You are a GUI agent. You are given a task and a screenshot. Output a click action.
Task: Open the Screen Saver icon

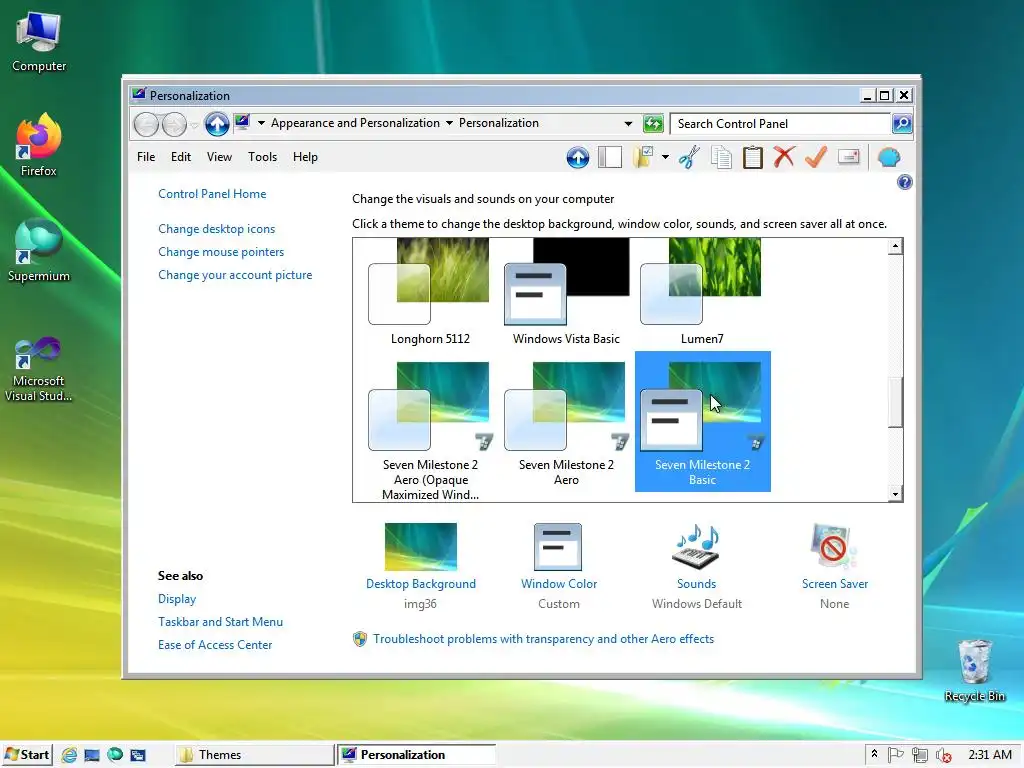[x=834, y=547]
